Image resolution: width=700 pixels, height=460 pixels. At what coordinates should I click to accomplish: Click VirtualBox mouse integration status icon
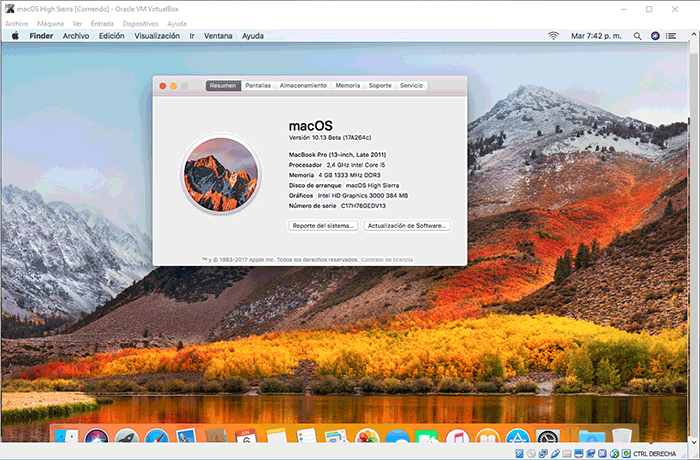click(614, 453)
